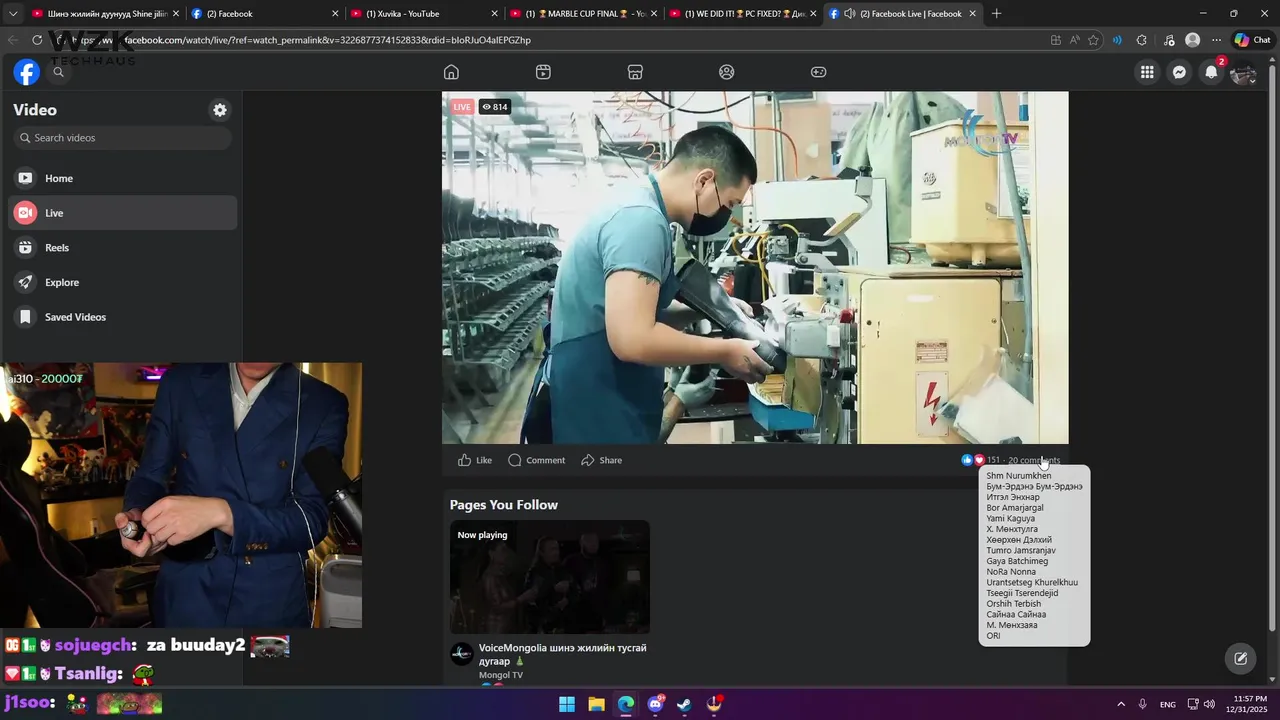Click the live video player

(755, 268)
